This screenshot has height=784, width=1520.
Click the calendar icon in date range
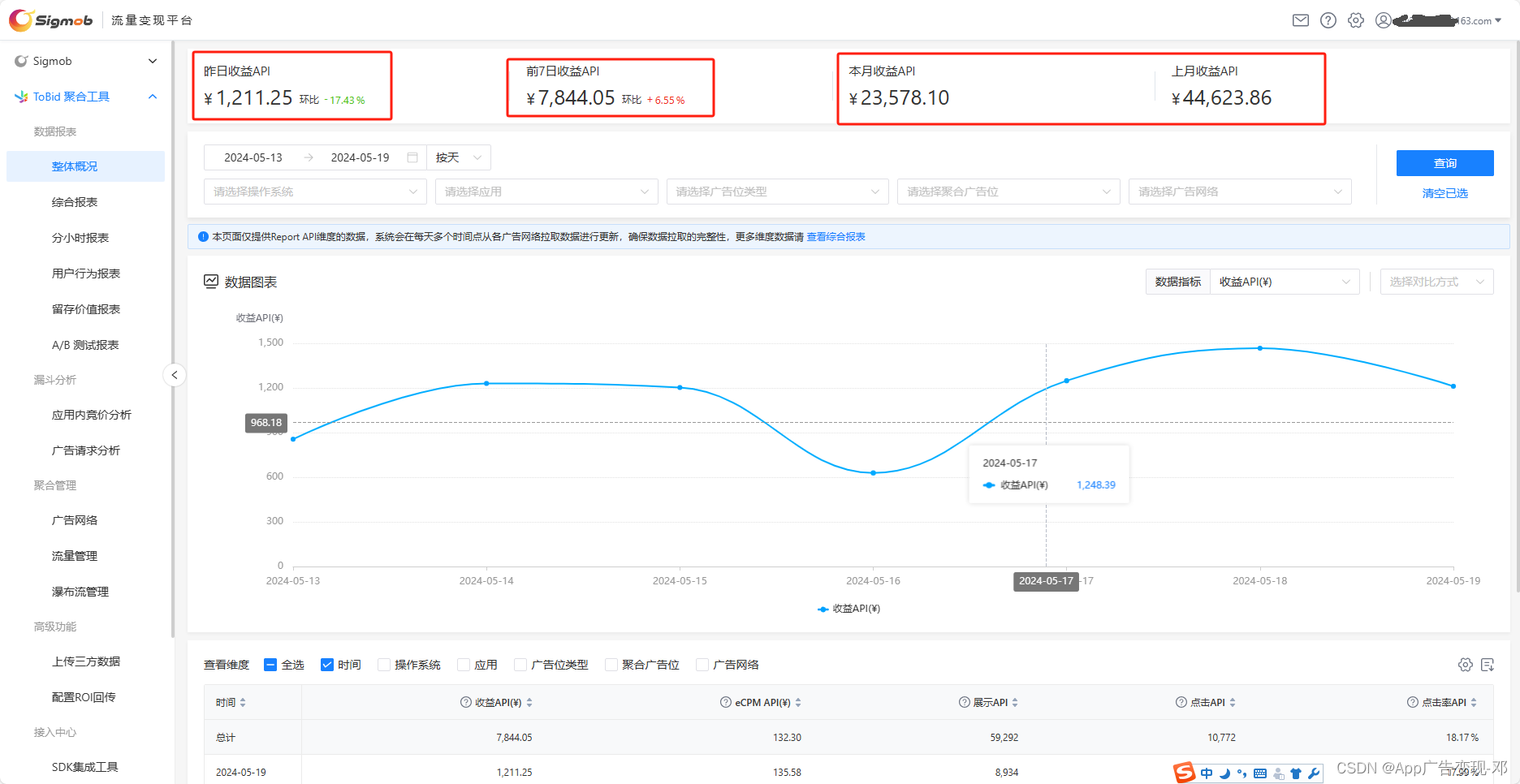click(412, 157)
